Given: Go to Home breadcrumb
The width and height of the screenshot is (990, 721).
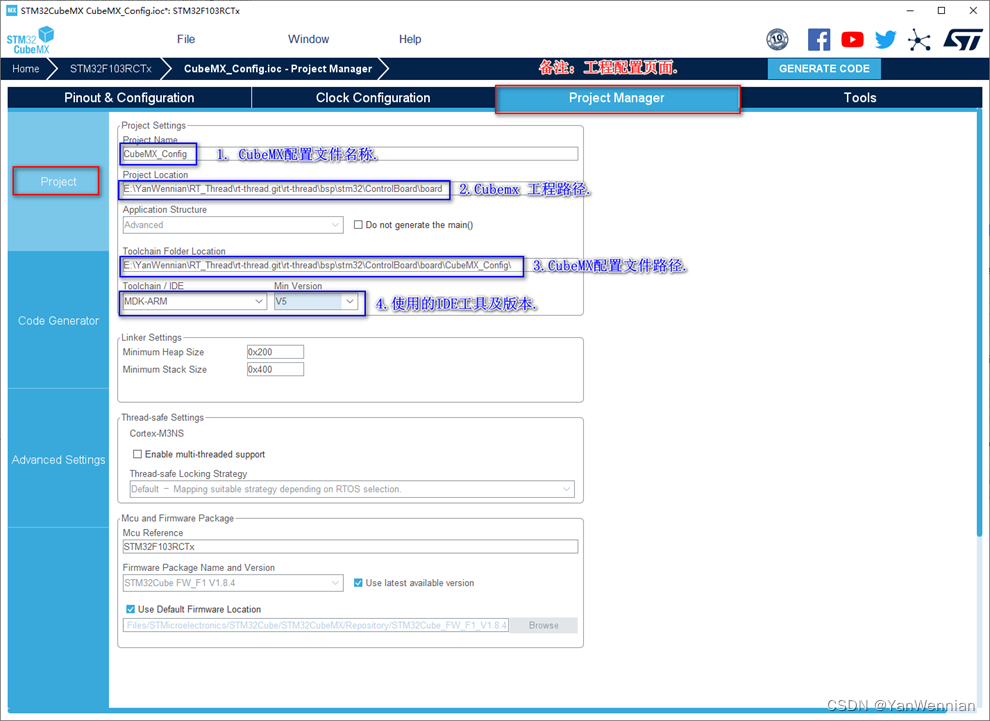Looking at the screenshot, I should pos(25,69).
